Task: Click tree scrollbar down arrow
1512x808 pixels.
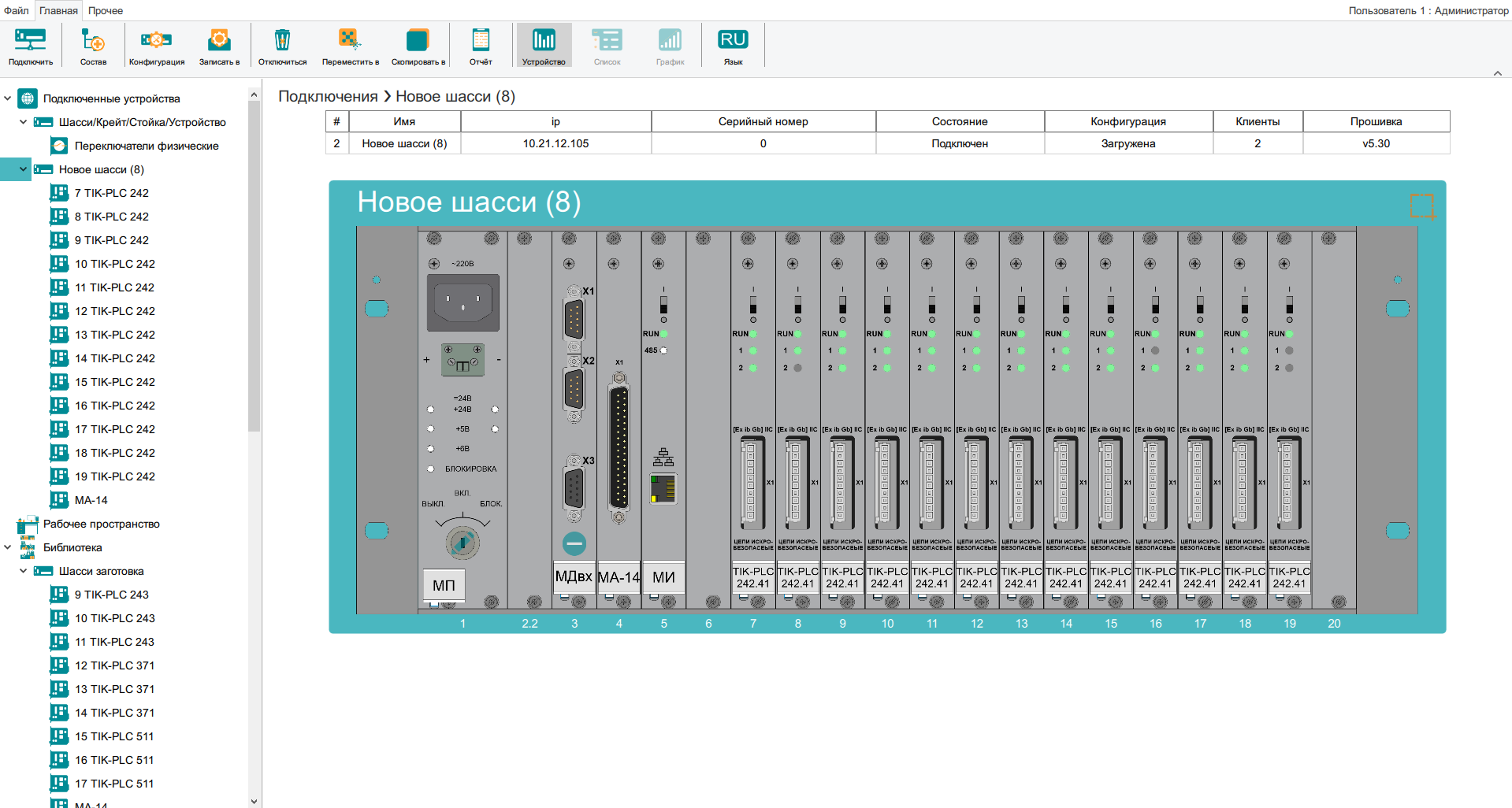Action: point(254,801)
